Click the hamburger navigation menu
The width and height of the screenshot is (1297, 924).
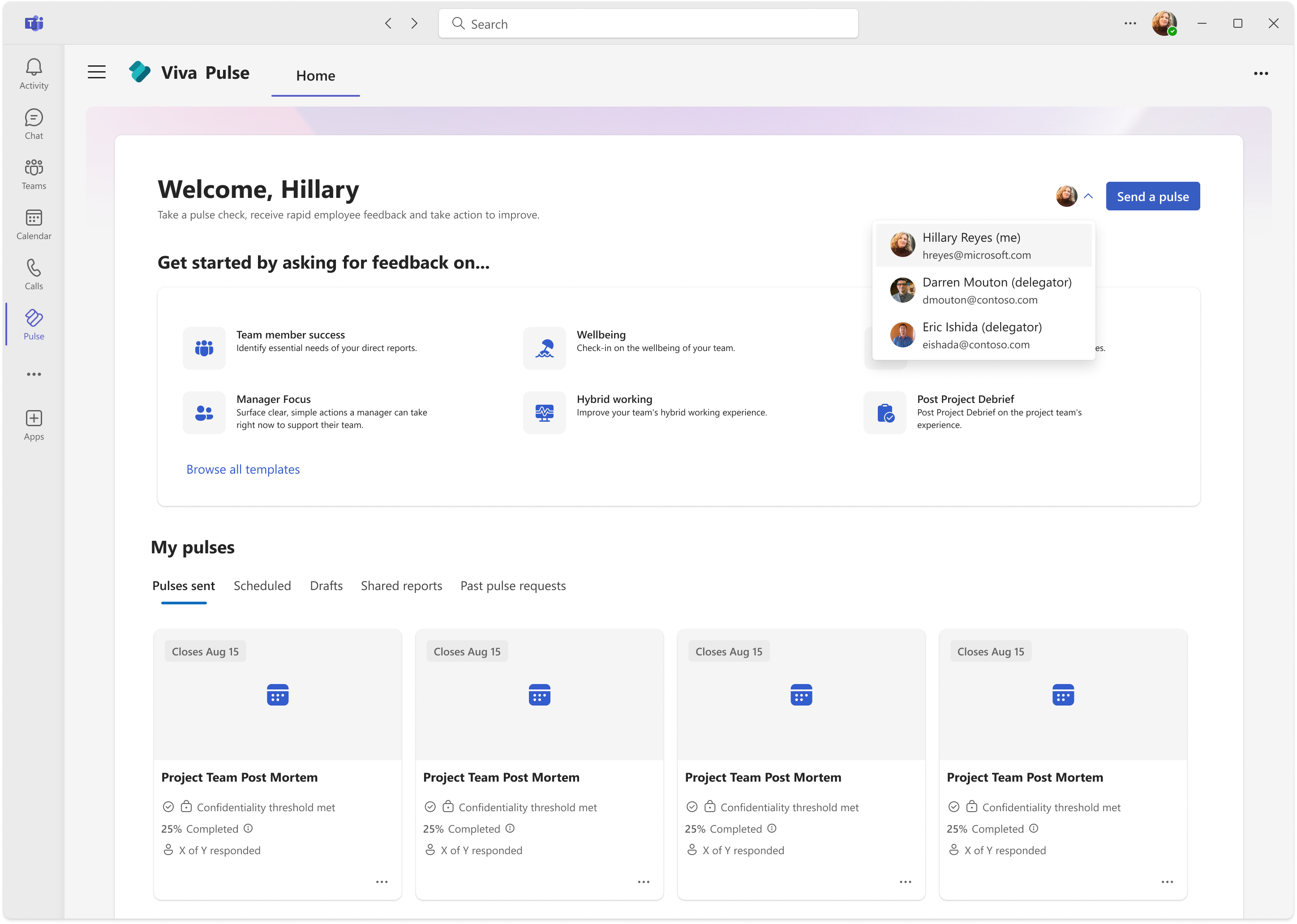[96, 72]
